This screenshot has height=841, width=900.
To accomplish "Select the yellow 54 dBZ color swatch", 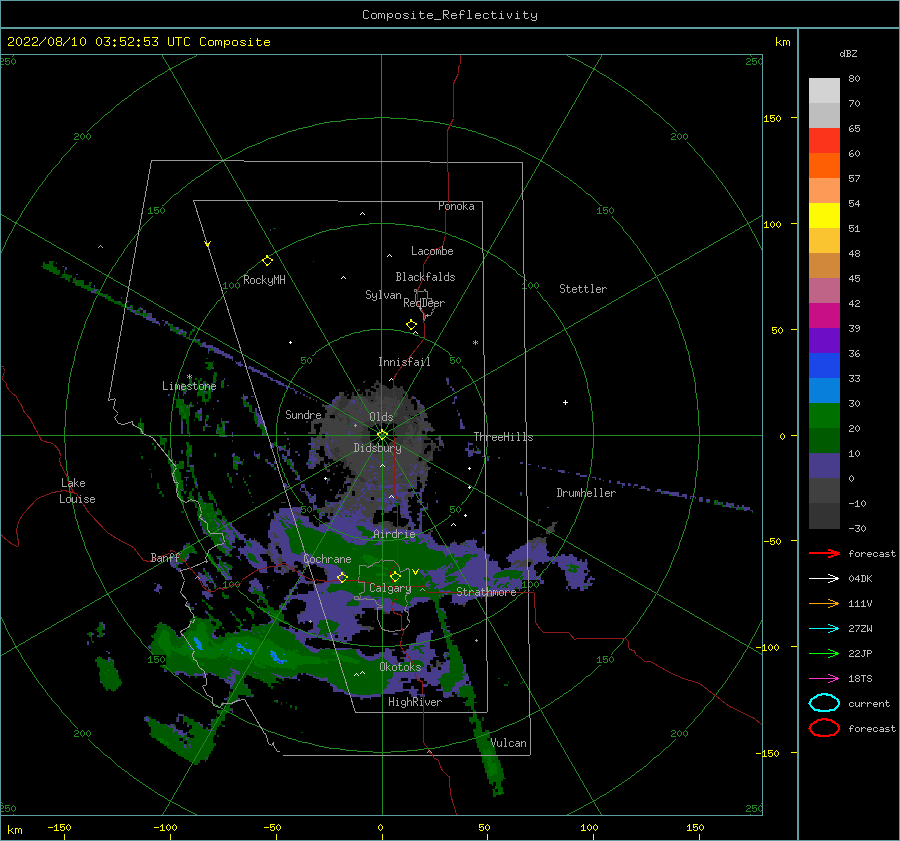I will coord(824,215).
